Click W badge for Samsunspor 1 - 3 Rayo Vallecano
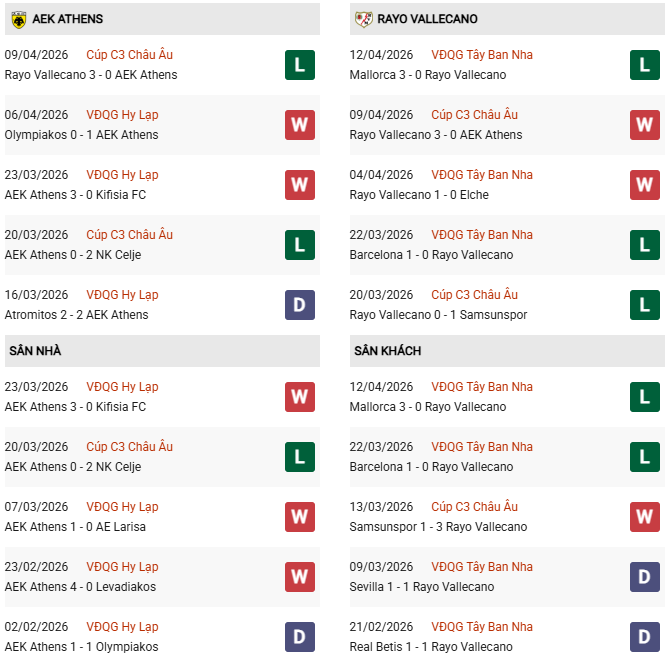Screen dimensions: 666x660 pyautogui.click(x=645, y=517)
